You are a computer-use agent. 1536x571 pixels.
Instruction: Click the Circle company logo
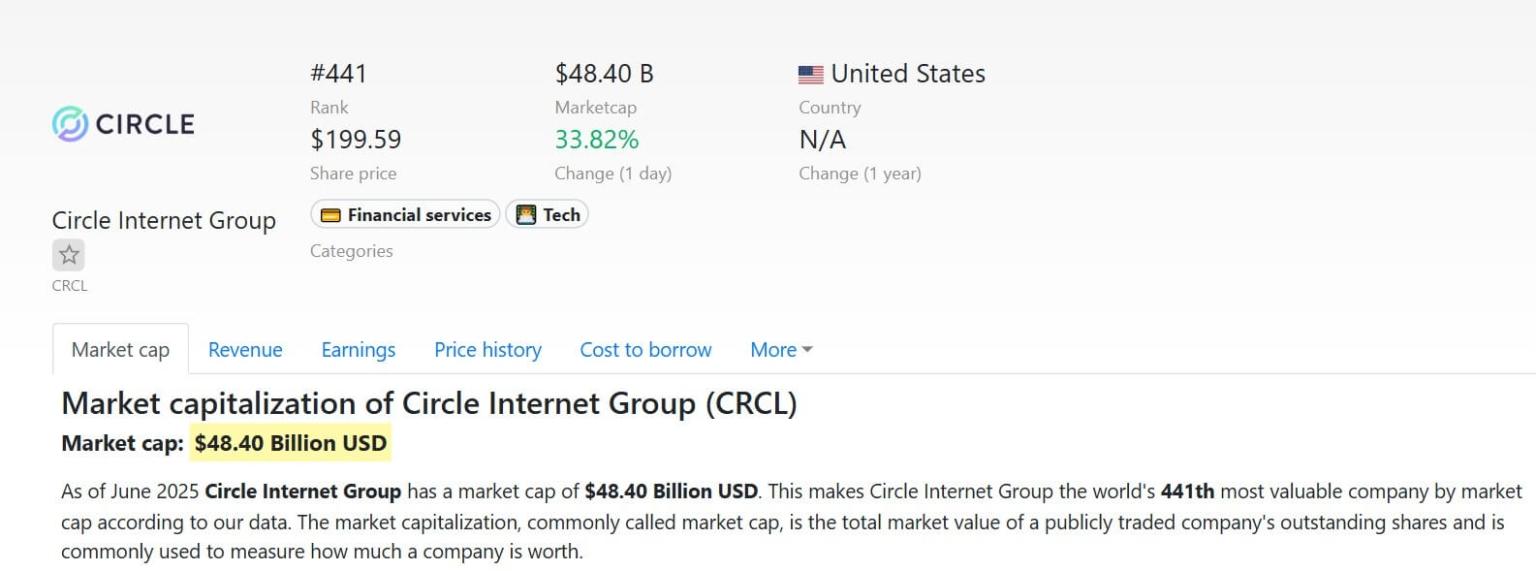123,124
